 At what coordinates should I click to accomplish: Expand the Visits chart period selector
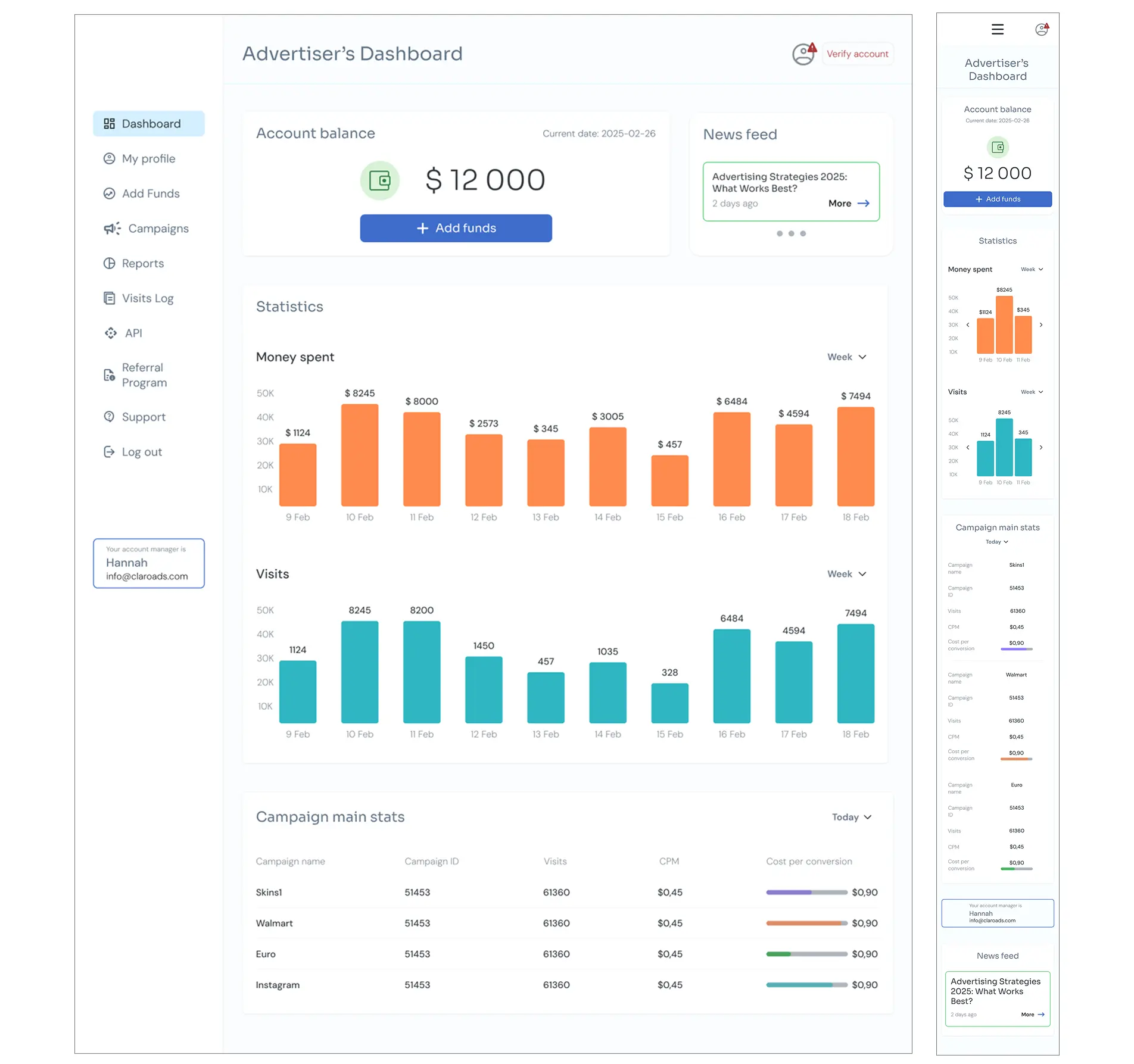click(846, 573)
